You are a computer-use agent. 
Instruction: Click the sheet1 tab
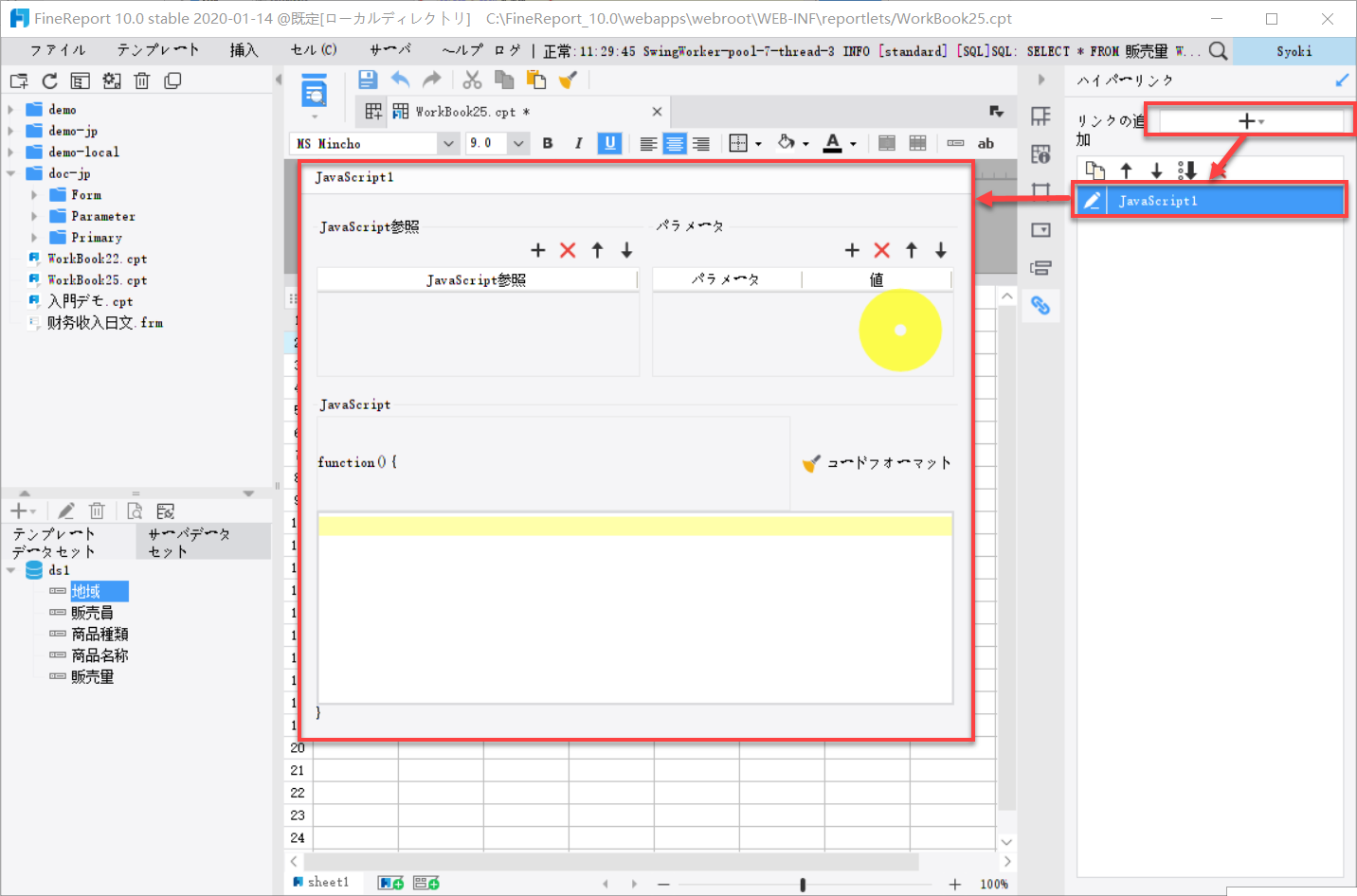[x=321, y=882]
